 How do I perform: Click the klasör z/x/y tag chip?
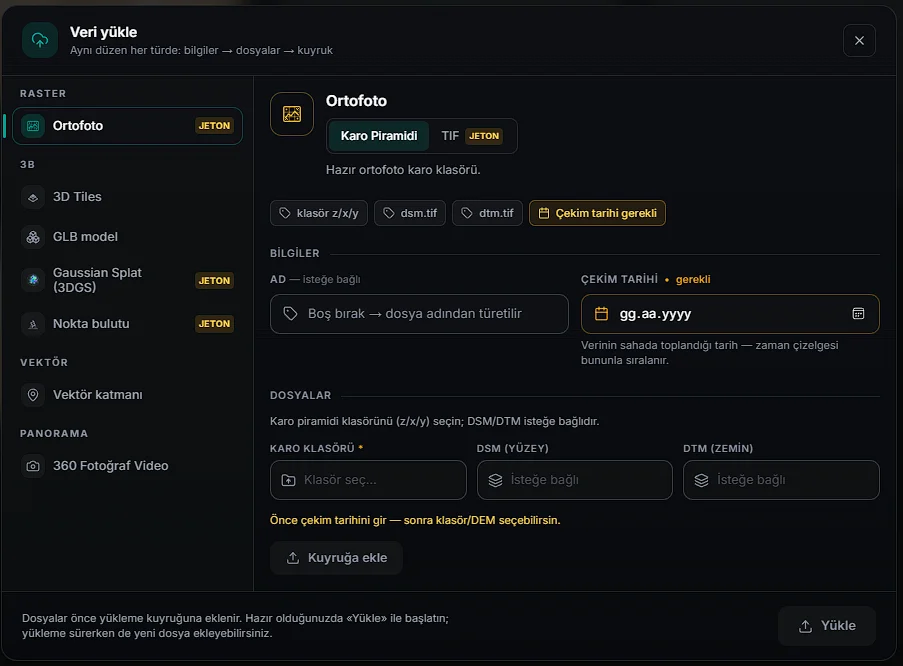[x=318, y=213]
